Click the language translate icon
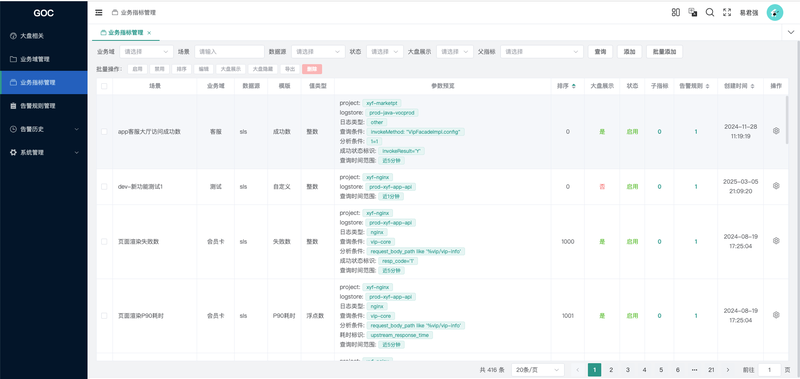The width and height of the screenshot is (800, 379). pyautogui.click(x=693, y=12)
